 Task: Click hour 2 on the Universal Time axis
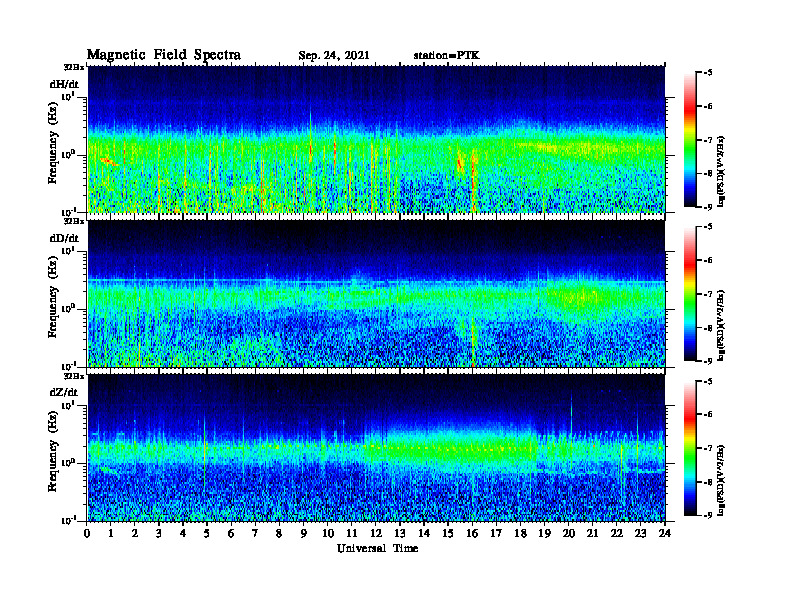coord(135,534)
